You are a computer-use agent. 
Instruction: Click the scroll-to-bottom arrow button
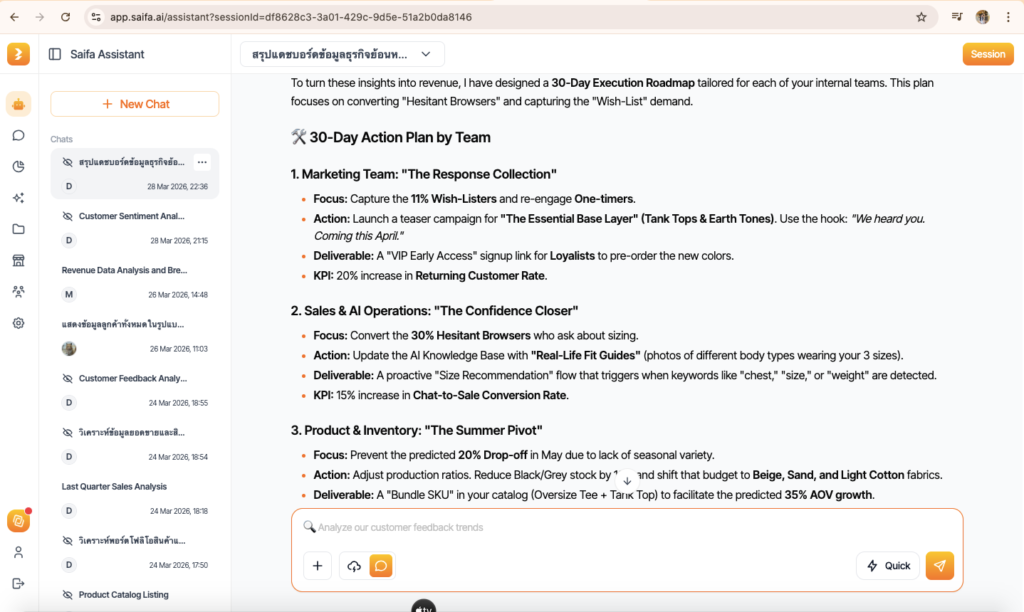(627, 481)
